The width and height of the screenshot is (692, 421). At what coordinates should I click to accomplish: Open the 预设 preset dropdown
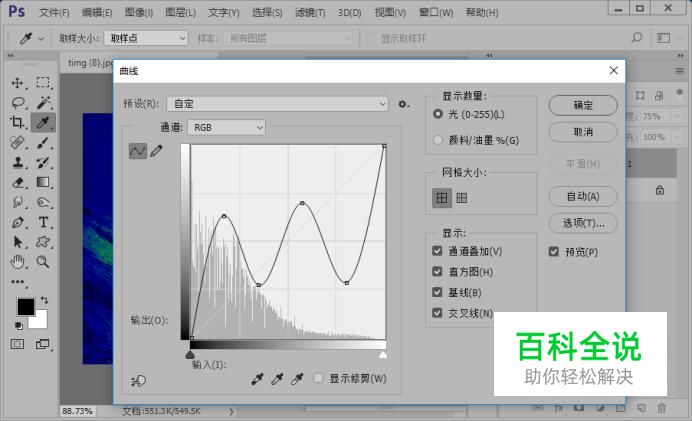[278, 104]
